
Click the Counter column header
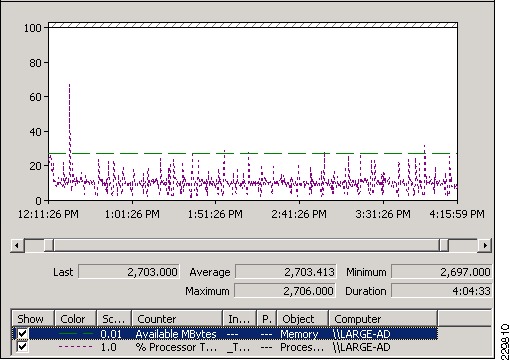pos(177,319)
